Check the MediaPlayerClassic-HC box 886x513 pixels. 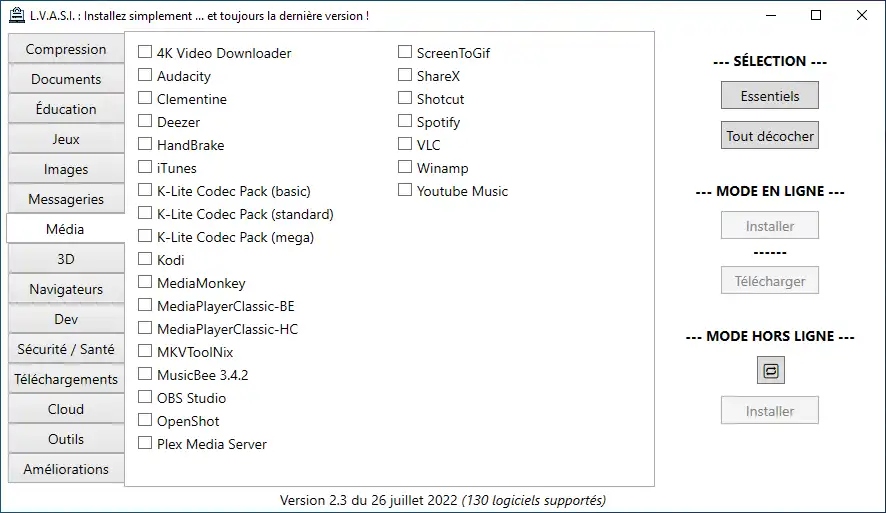[145, 328]
